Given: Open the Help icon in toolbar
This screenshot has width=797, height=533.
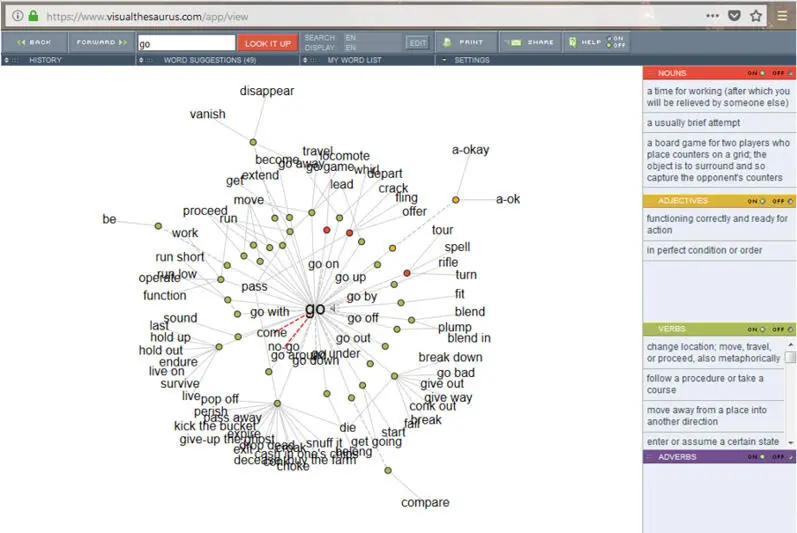Looking at the screenshot, I should click(584, 43).
